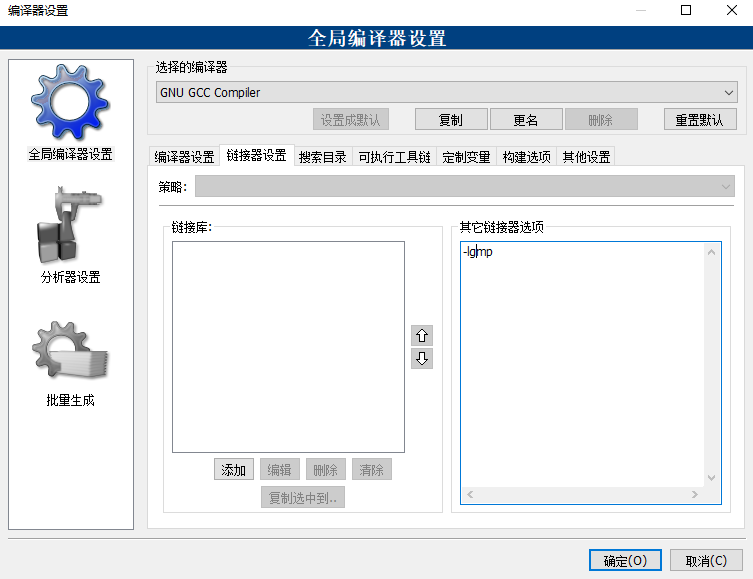Confirm settings with 确定(O)

(x=625, y=561)
